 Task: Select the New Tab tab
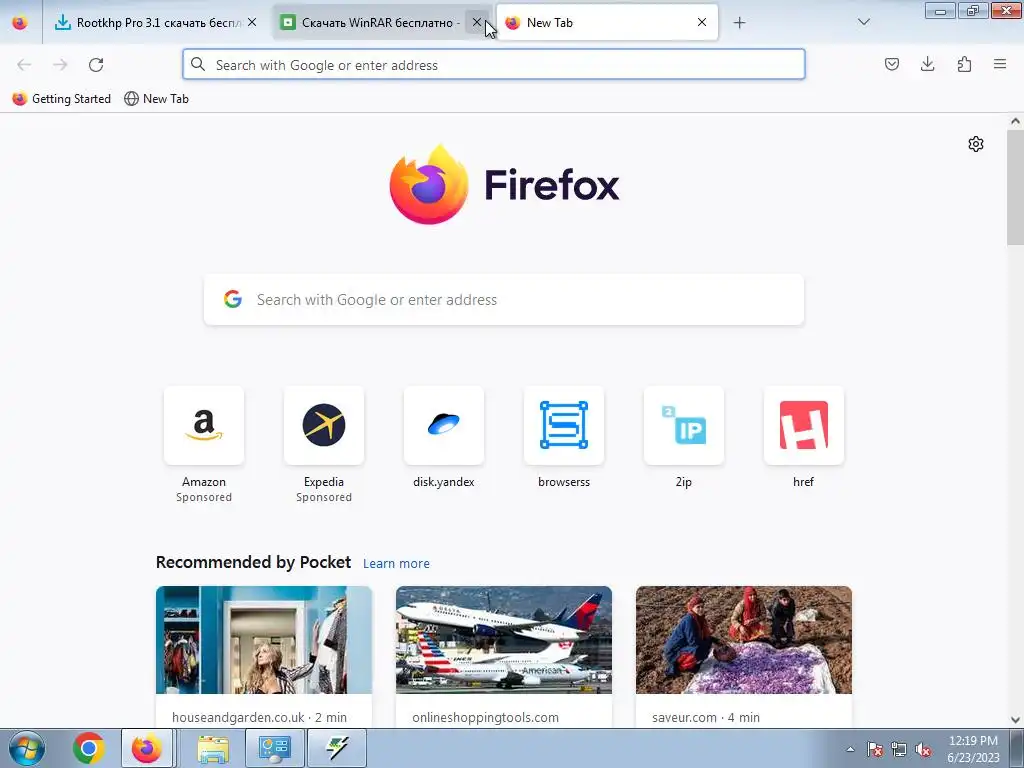pyautogui.click(x=607, y=23)
